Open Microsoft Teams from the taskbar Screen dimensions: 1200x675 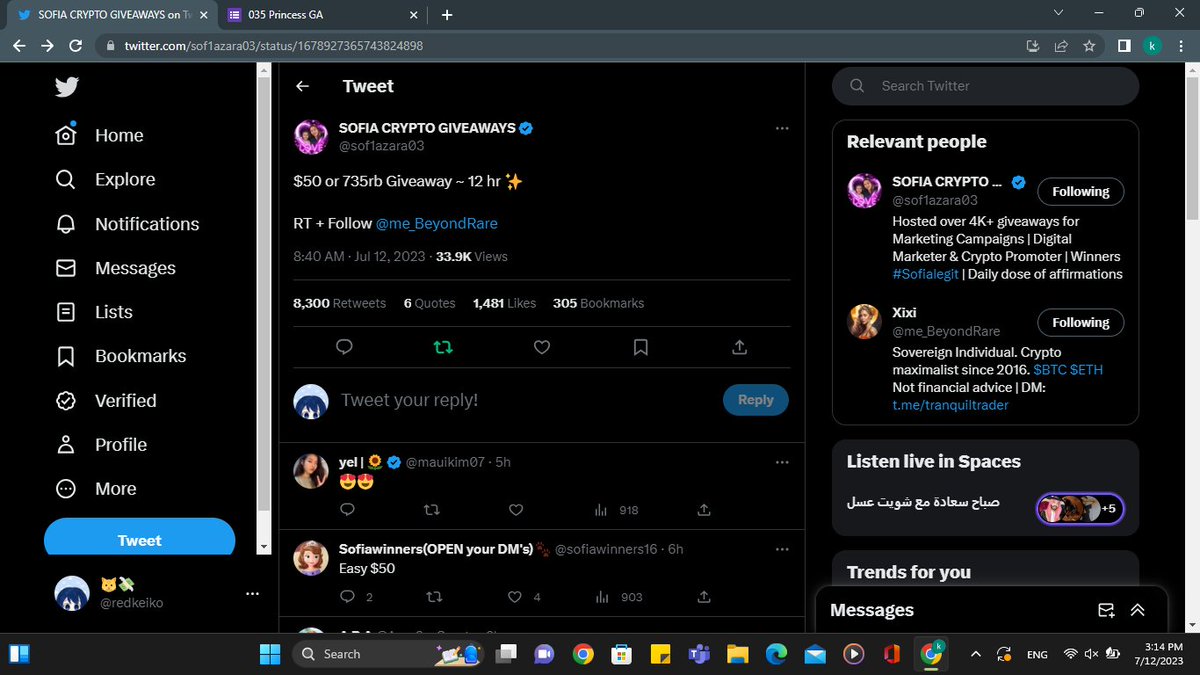coord(698,654)
